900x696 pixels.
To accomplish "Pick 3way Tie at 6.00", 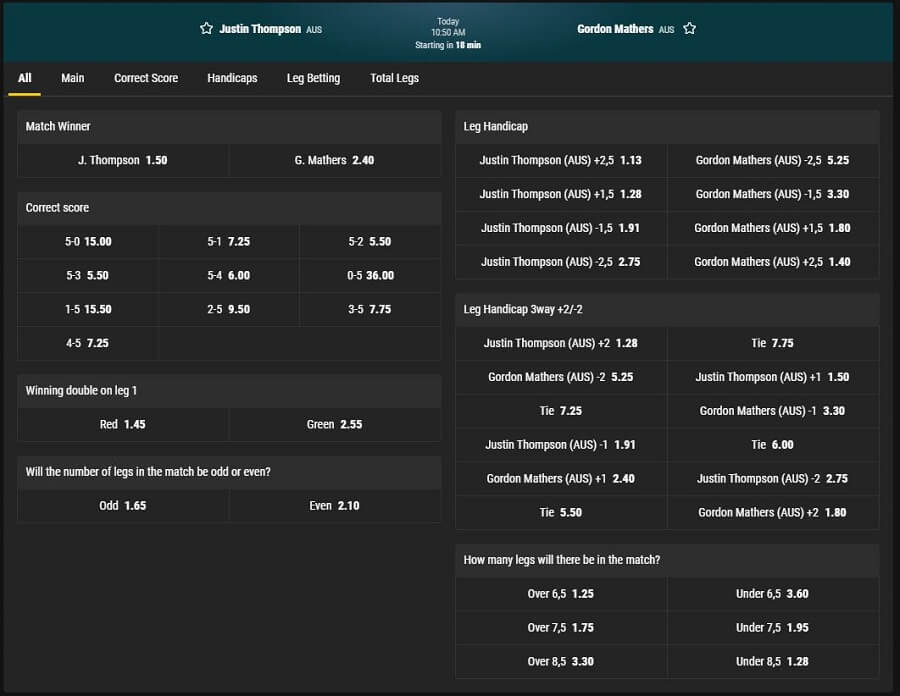I will [x=773, y=445].
